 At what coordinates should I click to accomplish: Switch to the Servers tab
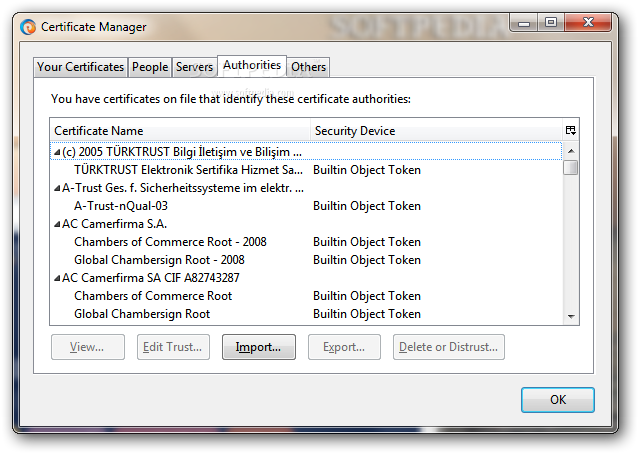point(194,66)
